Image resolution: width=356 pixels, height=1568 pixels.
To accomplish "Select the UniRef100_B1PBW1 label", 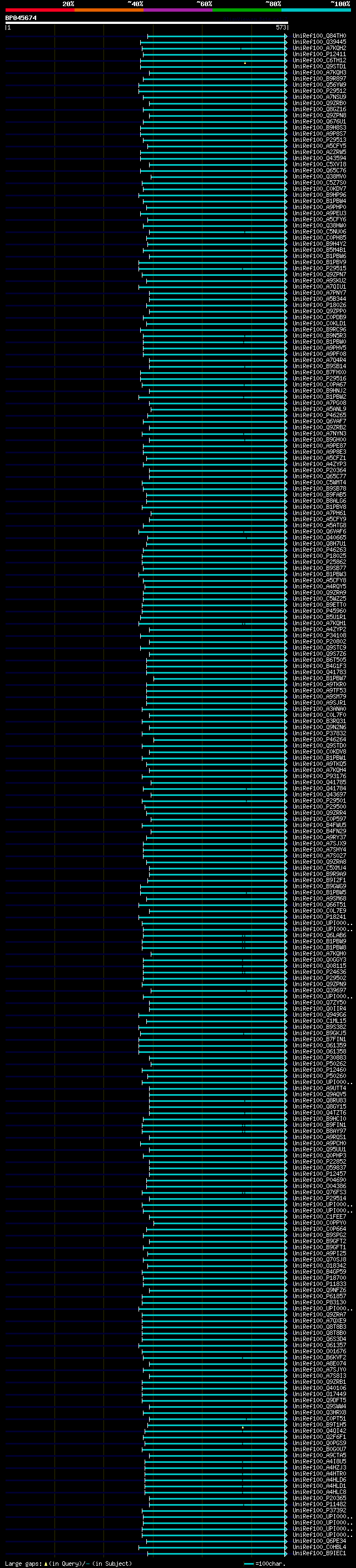I will (319, 758).
